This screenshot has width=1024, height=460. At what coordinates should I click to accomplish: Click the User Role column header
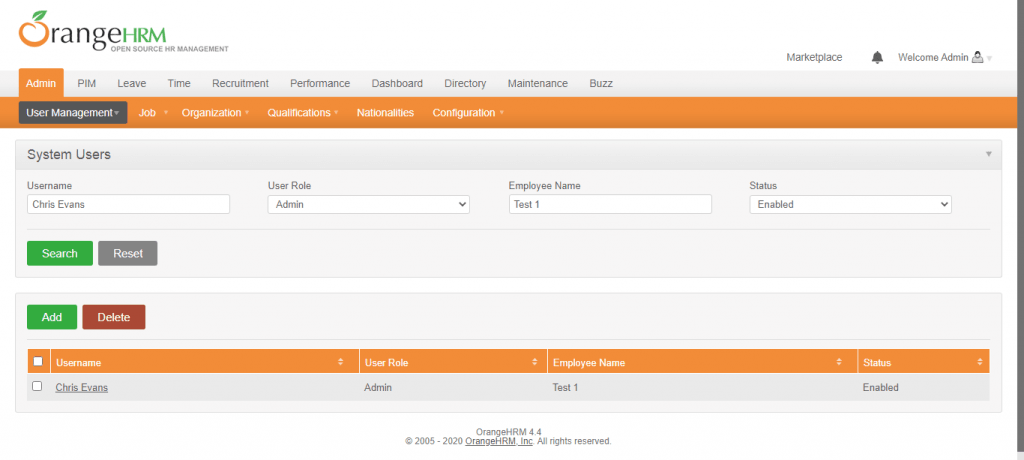[387, 363]
